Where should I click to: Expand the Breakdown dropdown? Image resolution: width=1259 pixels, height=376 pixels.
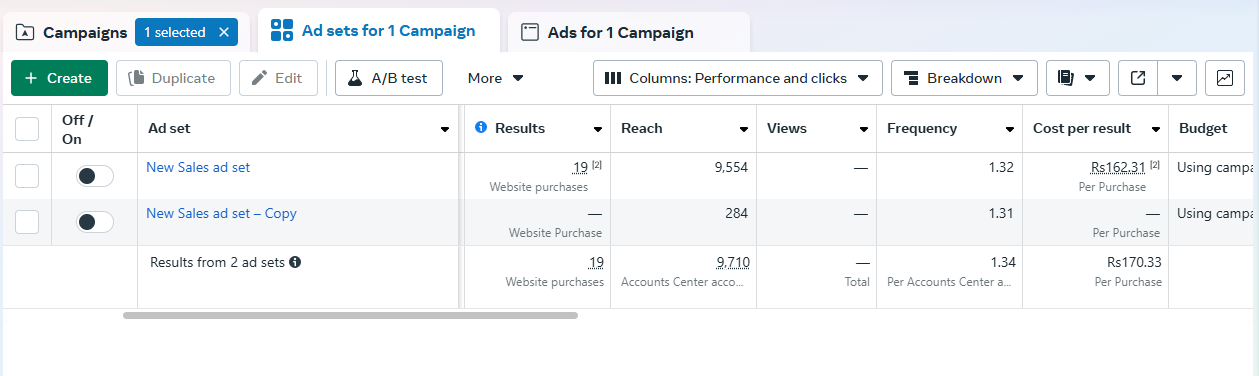pyautogui.click(x=964, y=78)
